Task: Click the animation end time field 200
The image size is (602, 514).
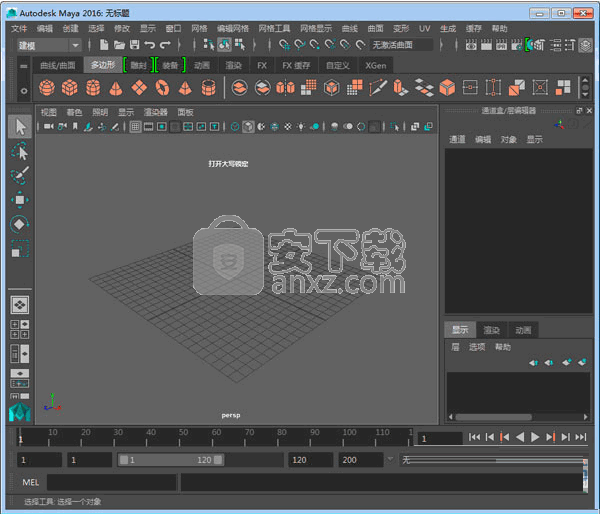Action: 361,459
